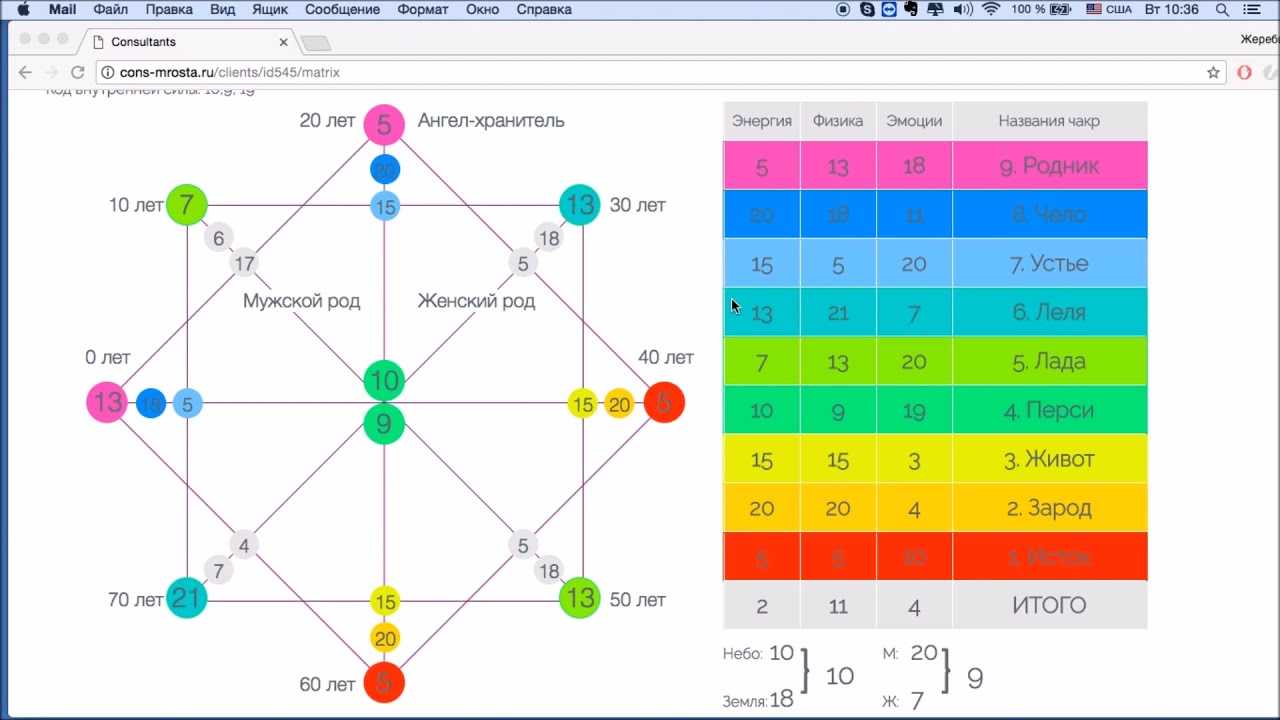
Task: Click the battery status icon
Action: pyautogui.click(x=1062, y=9)
